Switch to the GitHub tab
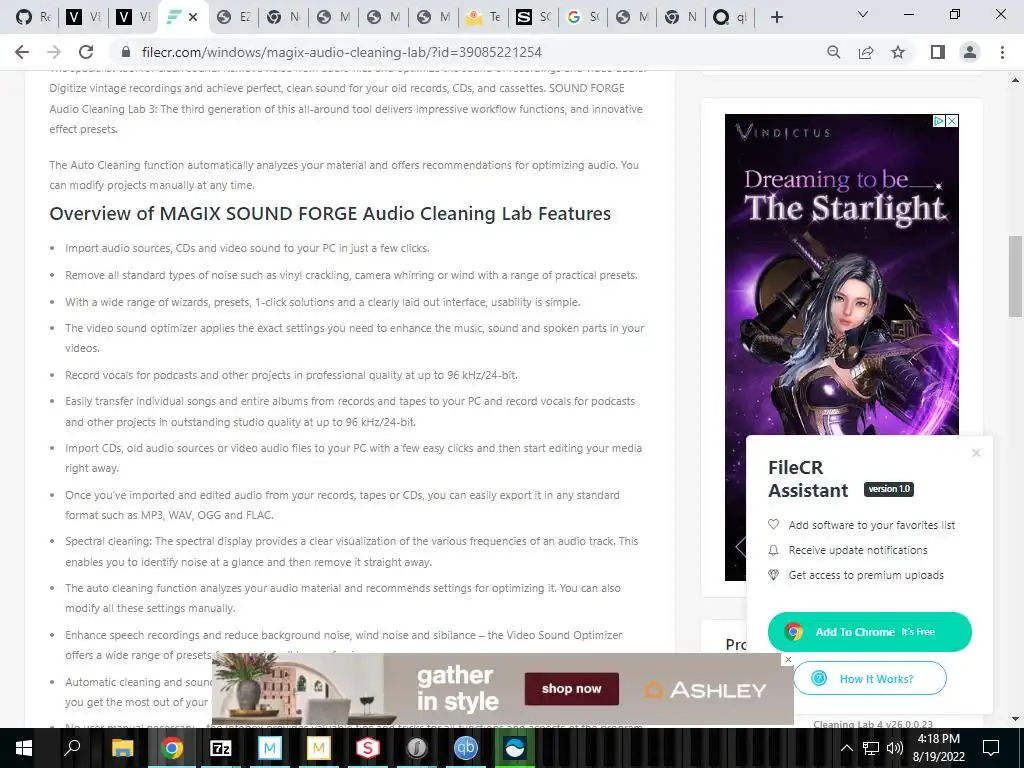Screen dimensions: 1024x768 (x=31, y=18)
